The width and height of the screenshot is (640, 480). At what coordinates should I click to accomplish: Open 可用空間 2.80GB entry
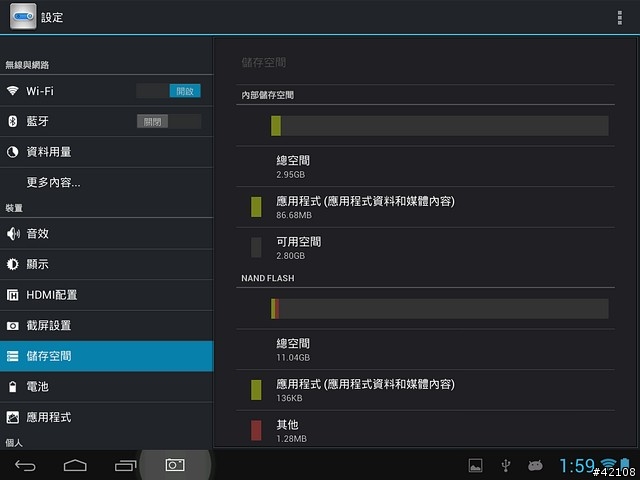[425, 248]
